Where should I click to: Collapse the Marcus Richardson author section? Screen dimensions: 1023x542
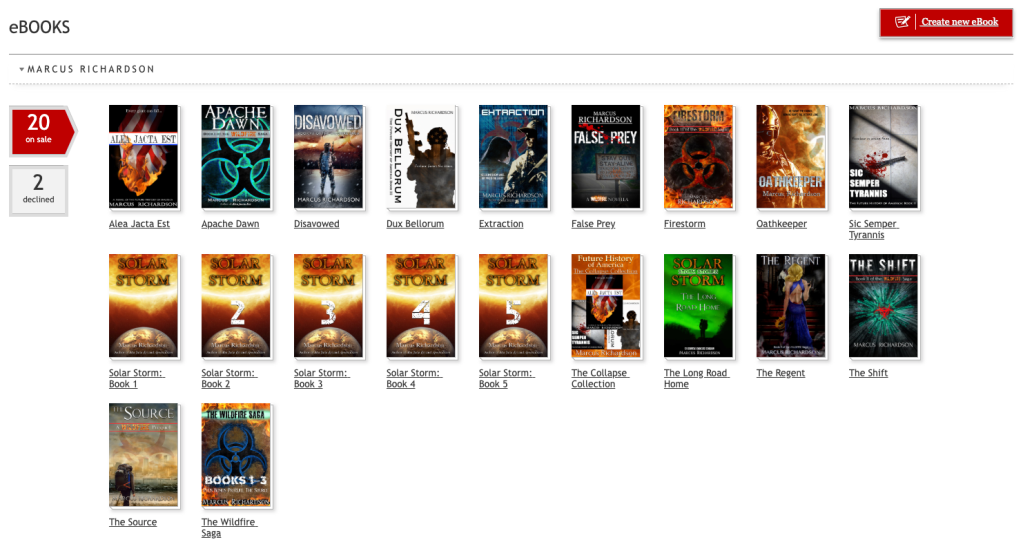[22, 70]
